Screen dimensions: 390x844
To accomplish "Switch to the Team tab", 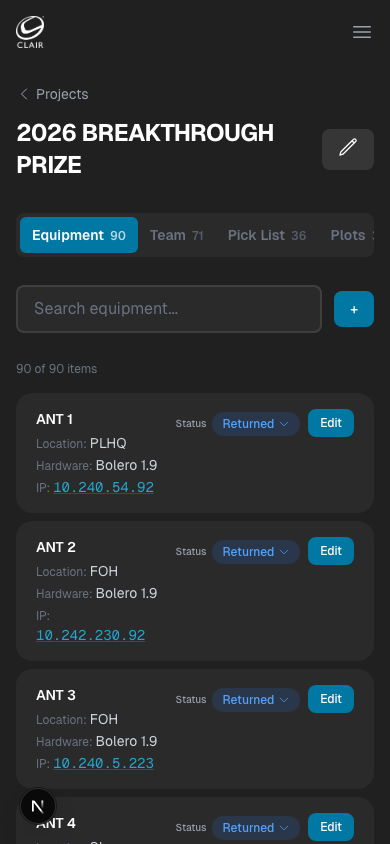I will coord(176,235).
